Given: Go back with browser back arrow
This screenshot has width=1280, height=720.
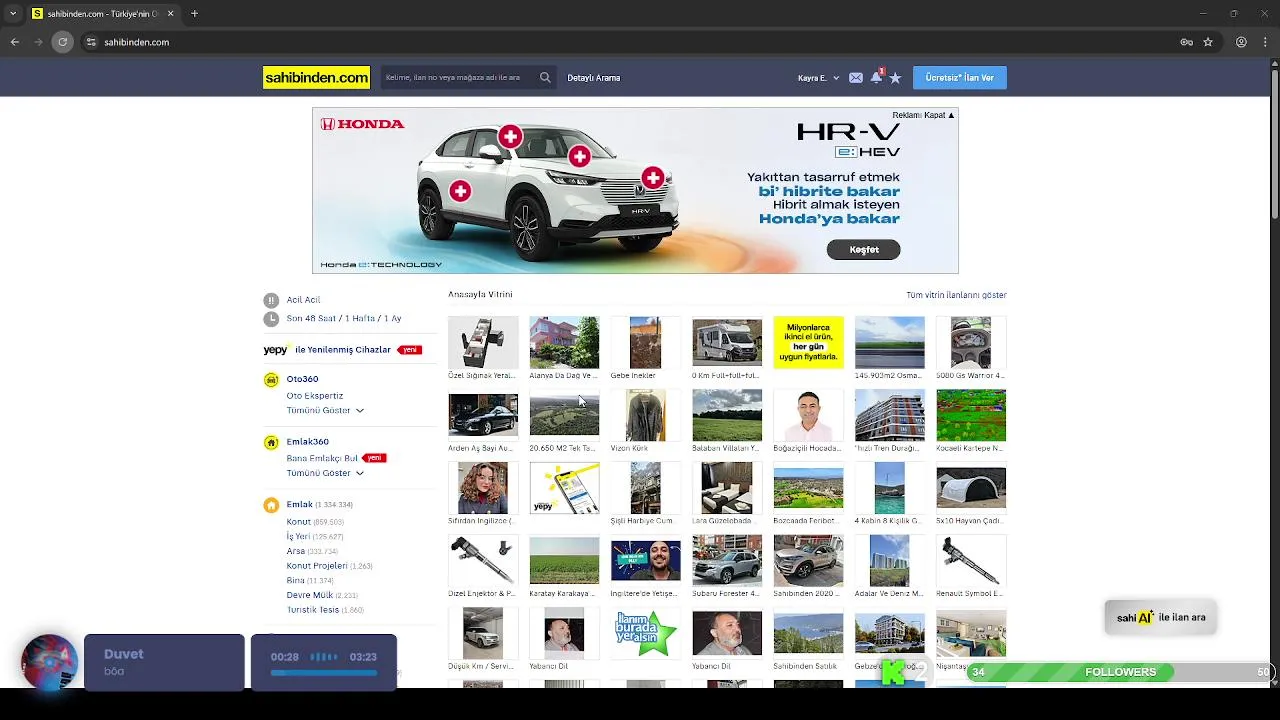Looking at the screenshot, I should pyautogui.click(x=15, y=42).
